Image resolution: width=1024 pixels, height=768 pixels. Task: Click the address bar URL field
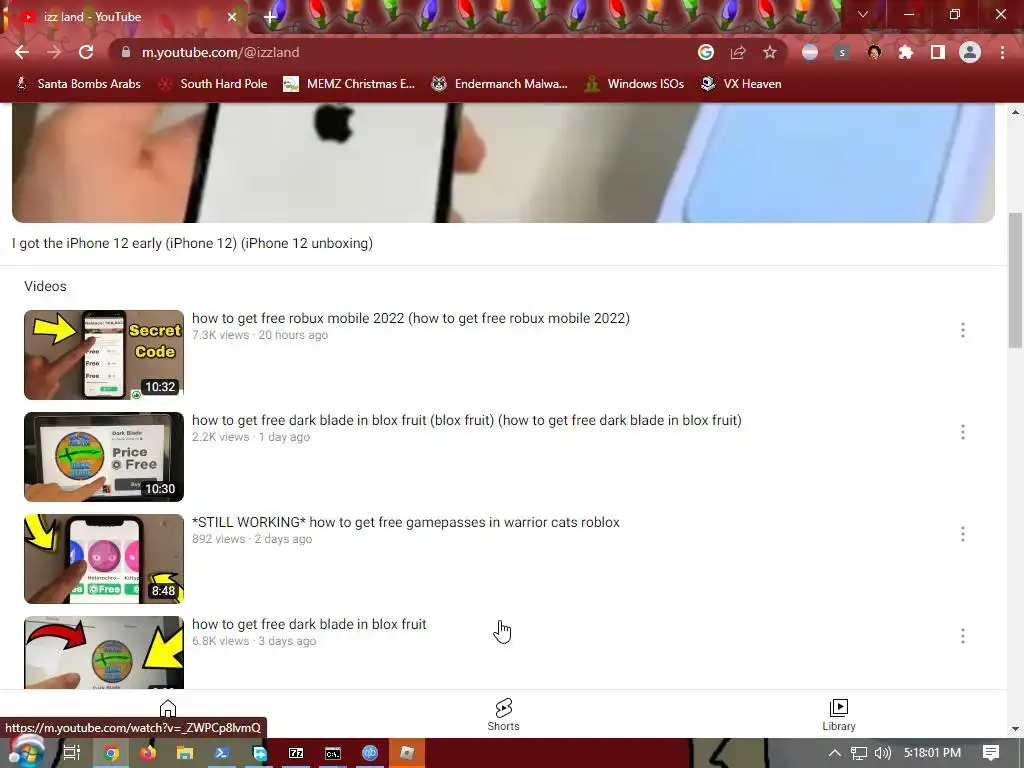pos(405,52)
